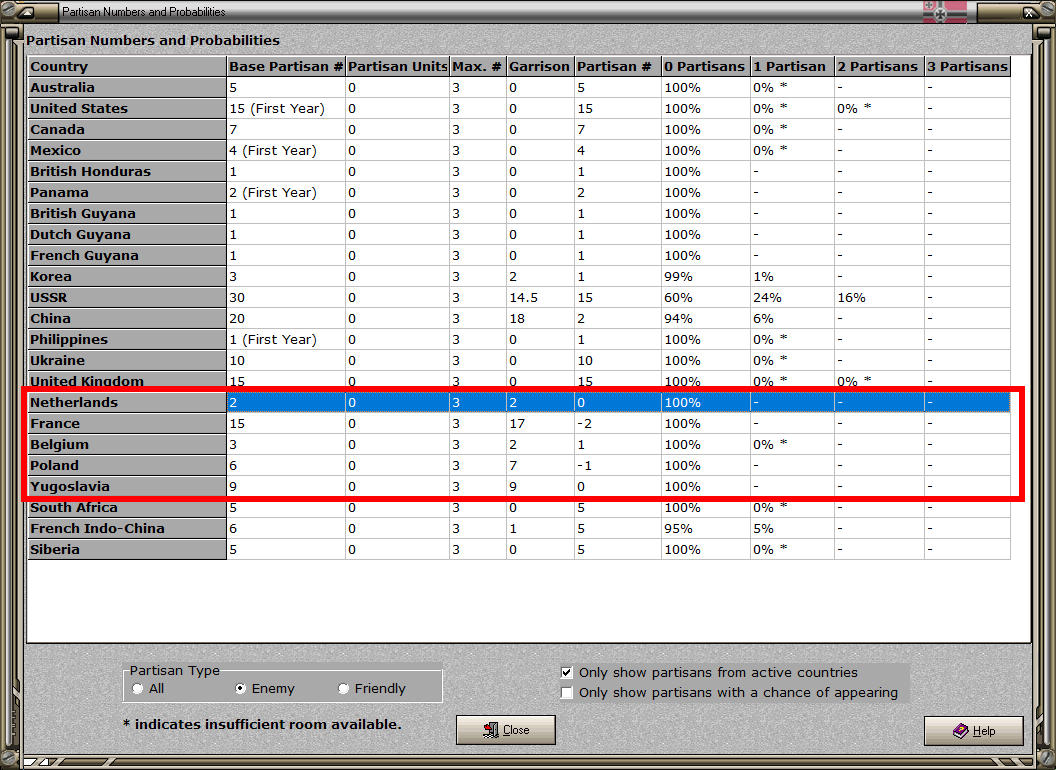Select the Siberia row
The image size is (1056, 770).
[519, 550]
